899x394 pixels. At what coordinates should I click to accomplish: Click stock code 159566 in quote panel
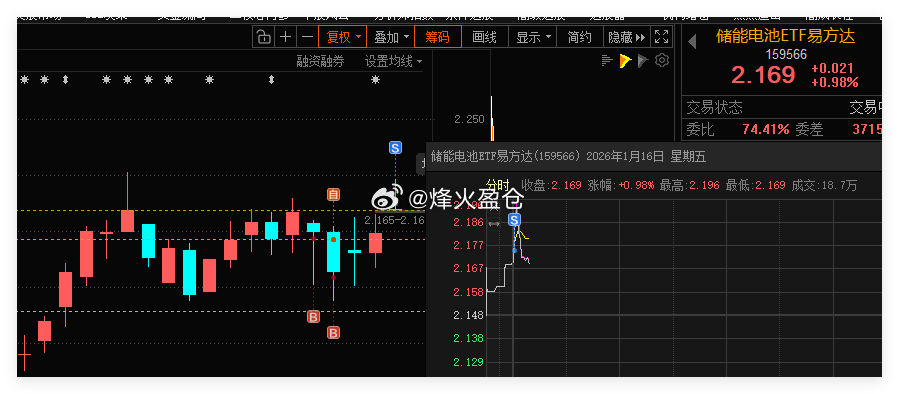(786, 54)
